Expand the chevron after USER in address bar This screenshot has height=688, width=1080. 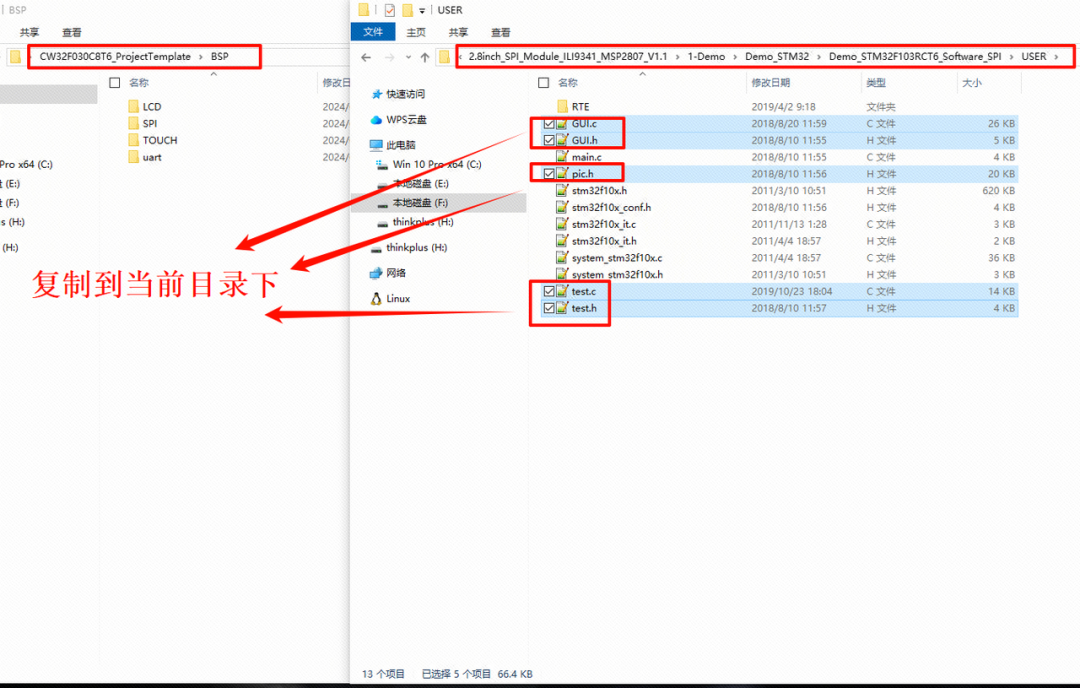tap(1055, 56)
